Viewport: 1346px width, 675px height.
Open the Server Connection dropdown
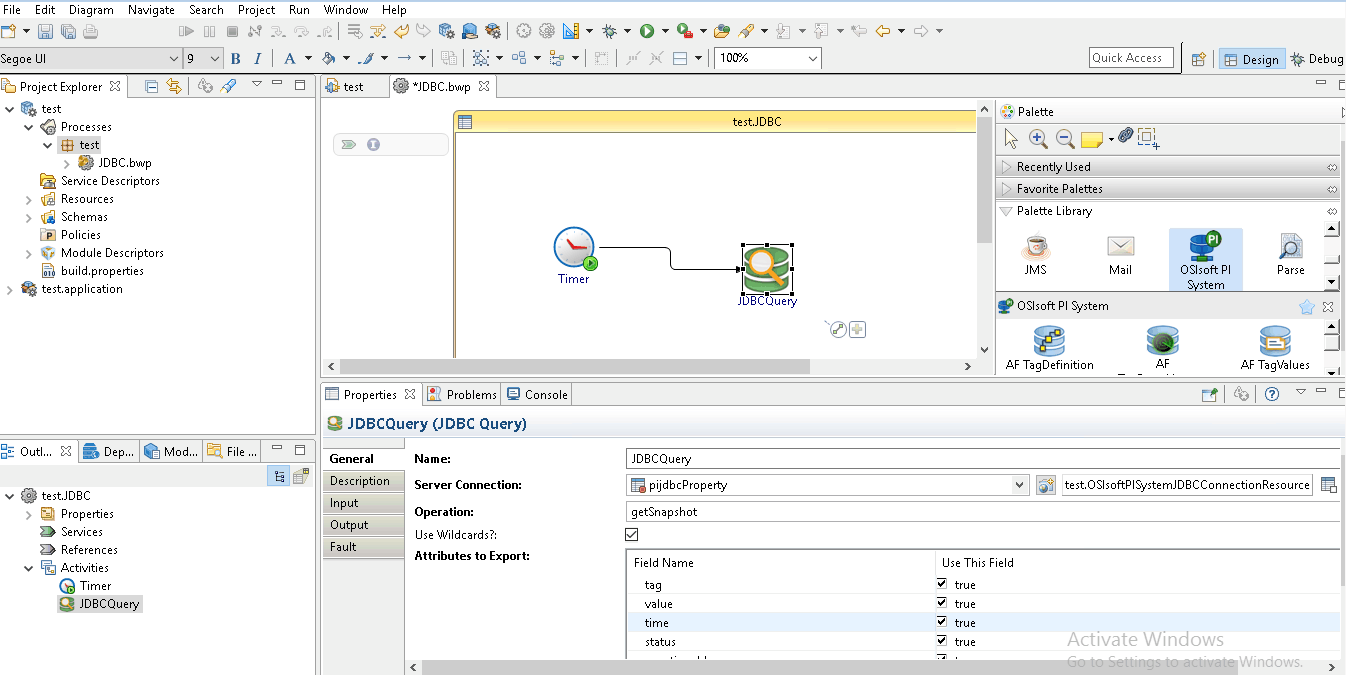pyautogui.click(x=1019, y=485)
